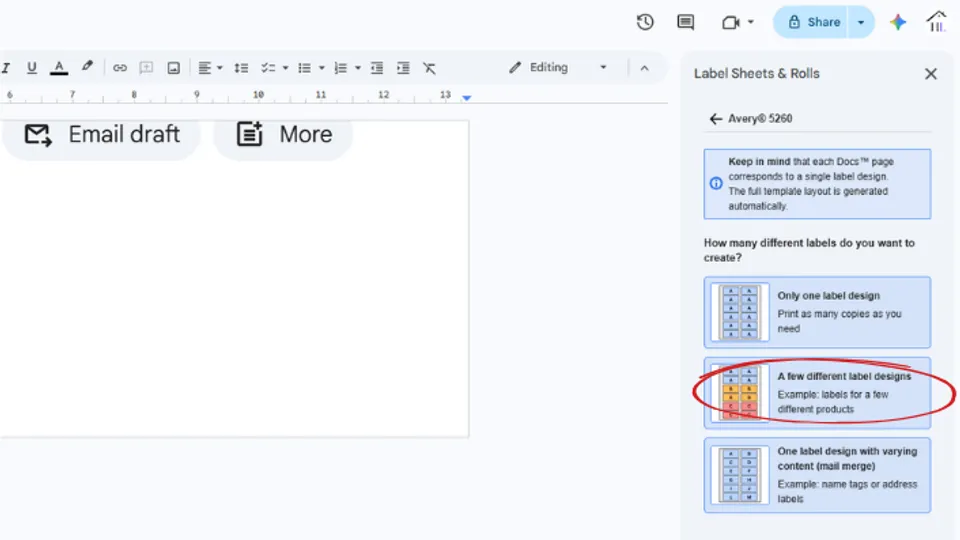Start a video call with camera icon
Screen dimensions: 960x540
pos(730,23)
